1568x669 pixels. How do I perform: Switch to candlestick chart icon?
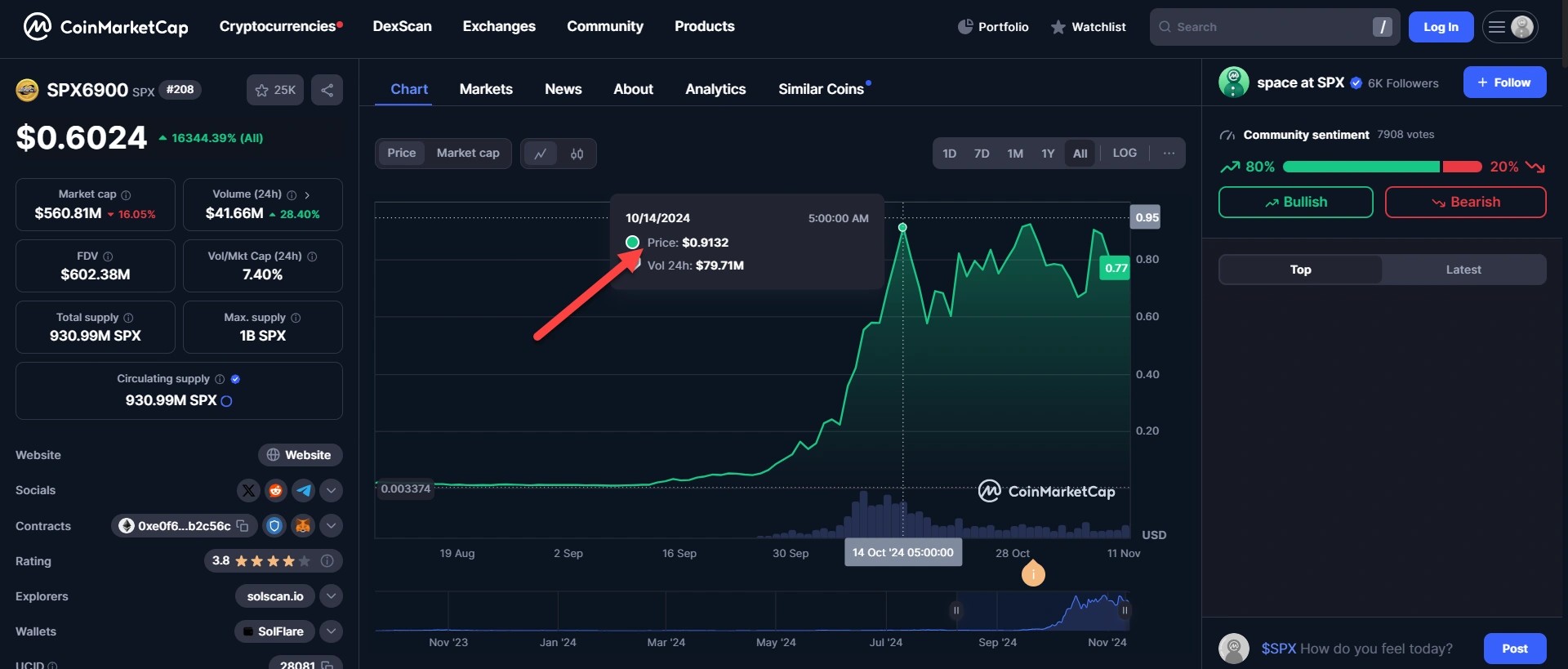[577, 154]
